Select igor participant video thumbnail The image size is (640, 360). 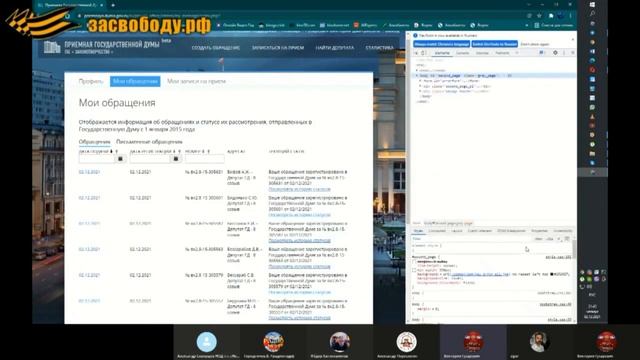point(540,342)
